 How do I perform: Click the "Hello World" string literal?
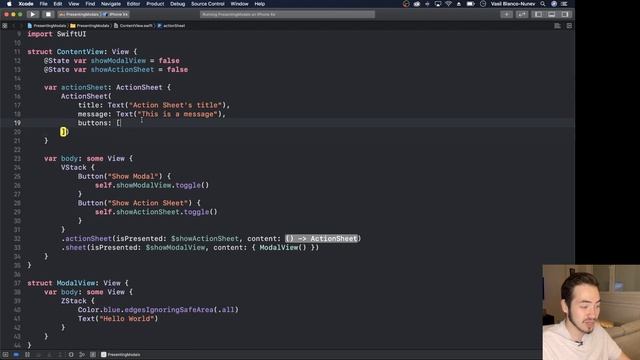(128, 319)
